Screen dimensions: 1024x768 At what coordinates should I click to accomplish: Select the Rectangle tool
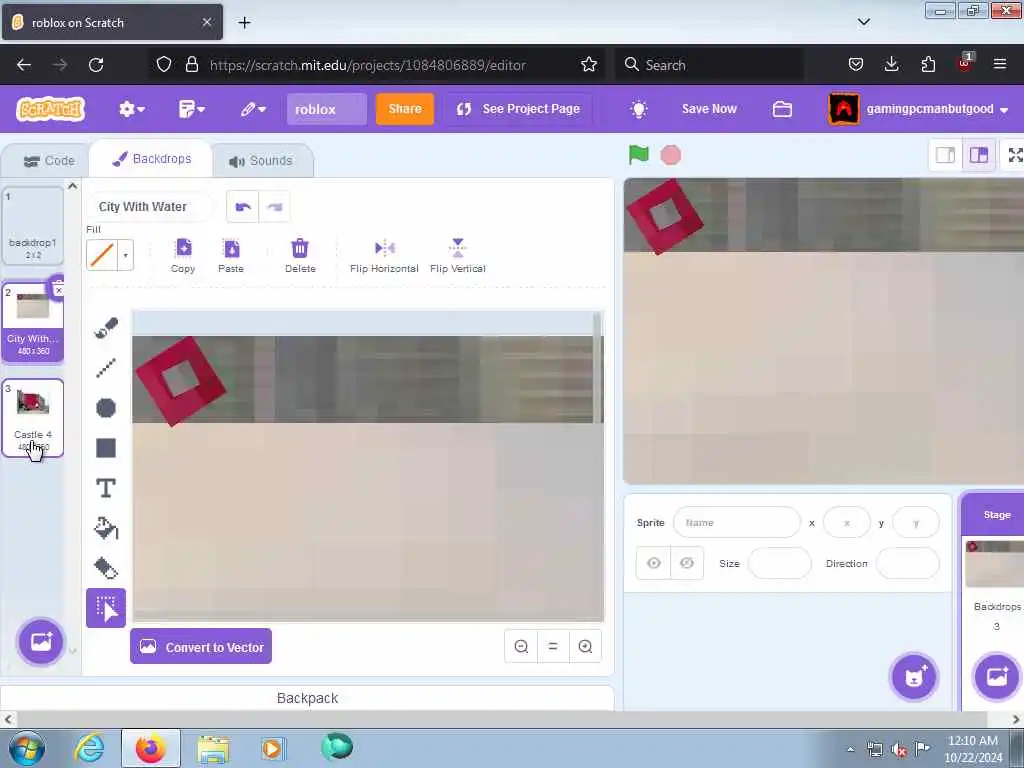click(106, 448)
